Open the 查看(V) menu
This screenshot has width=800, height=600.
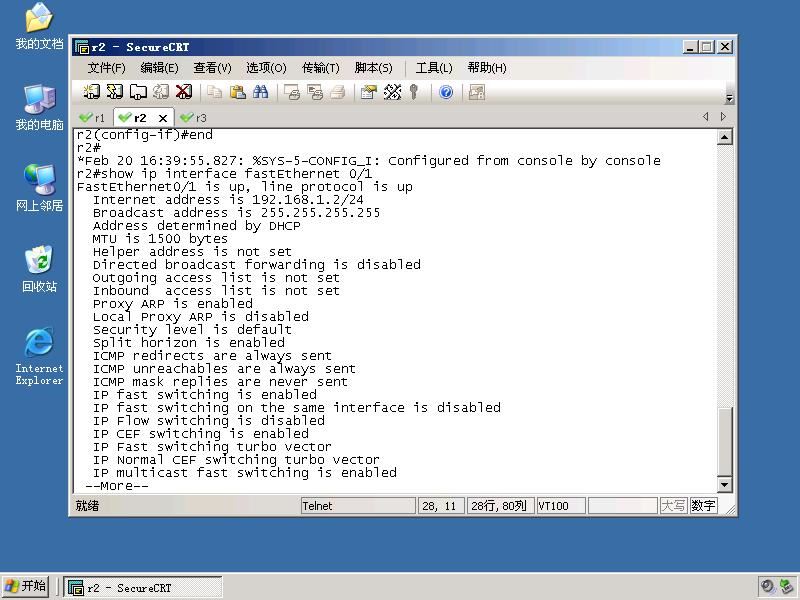(x=212, y=68)
